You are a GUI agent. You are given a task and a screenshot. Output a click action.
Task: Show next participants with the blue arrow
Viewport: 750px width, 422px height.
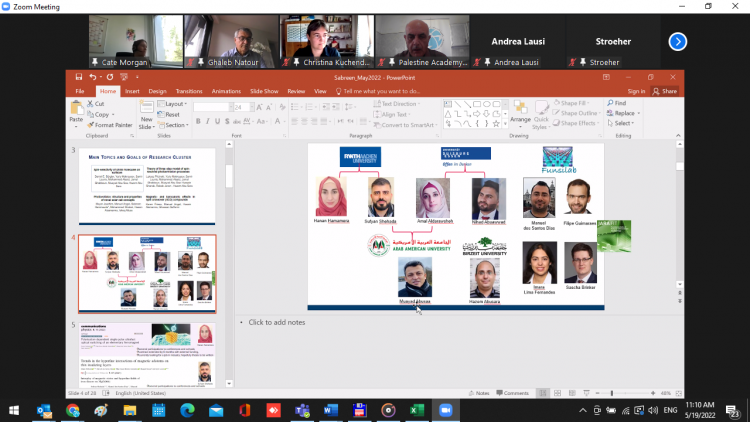click(x=677, y=42)
